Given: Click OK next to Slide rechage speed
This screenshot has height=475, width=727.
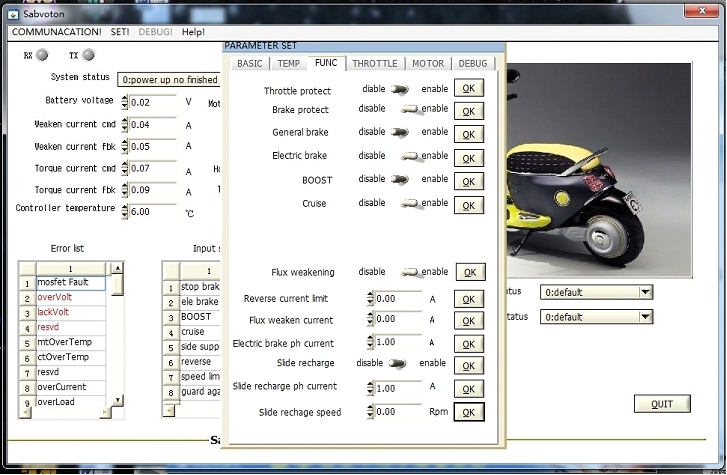Looking at the screenshot, I should [469, 412].
